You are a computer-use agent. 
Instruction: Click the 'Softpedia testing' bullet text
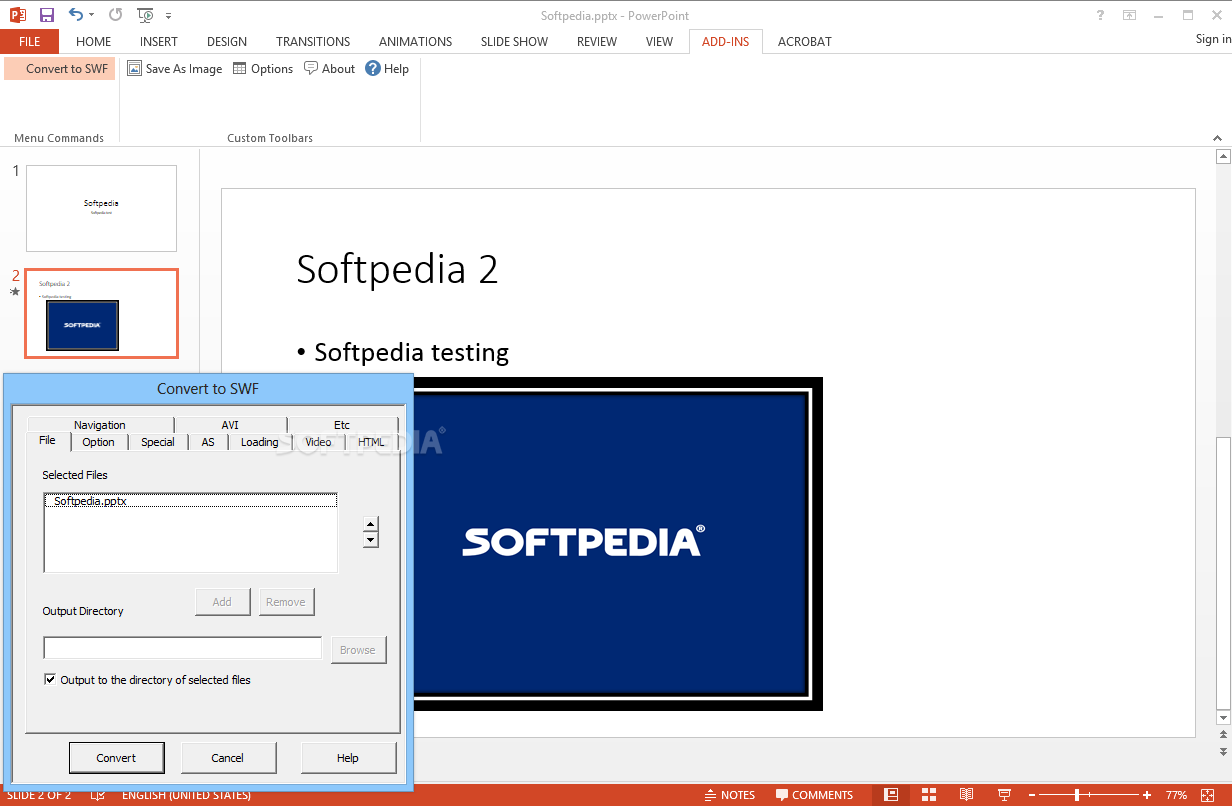coord(411,352)
